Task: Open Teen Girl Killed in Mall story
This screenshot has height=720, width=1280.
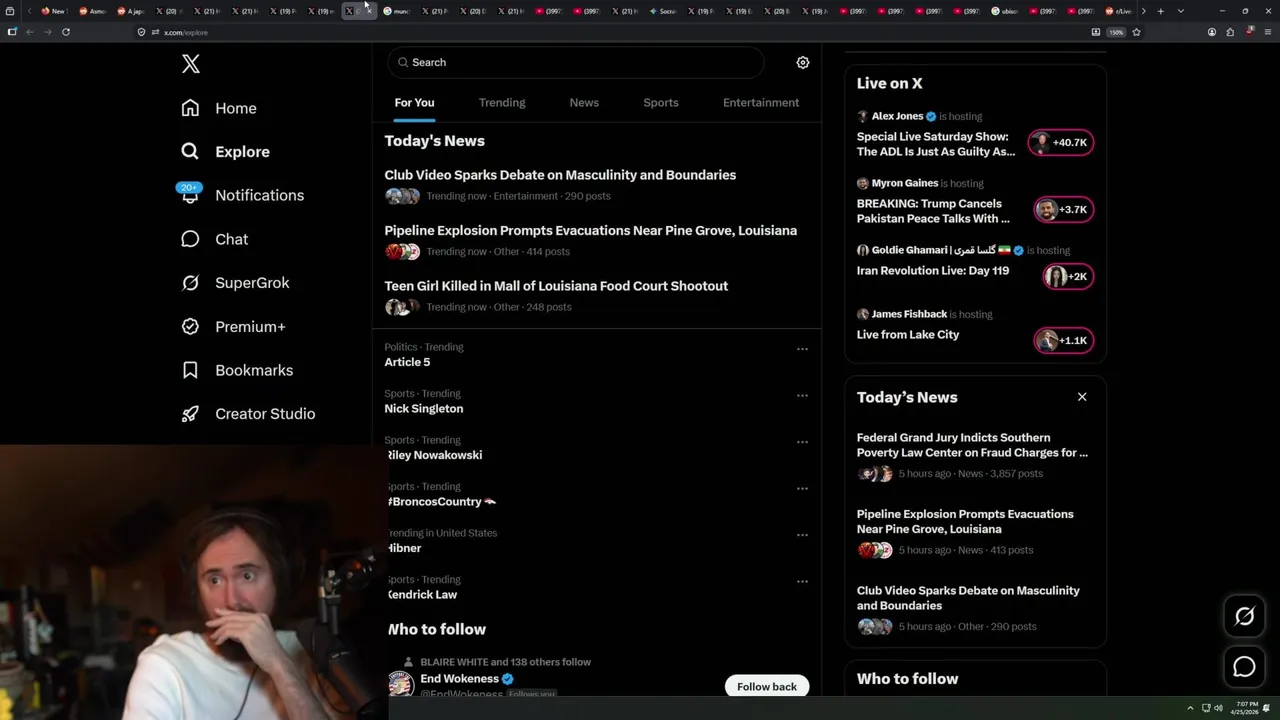Action: (x=556, y=286)
